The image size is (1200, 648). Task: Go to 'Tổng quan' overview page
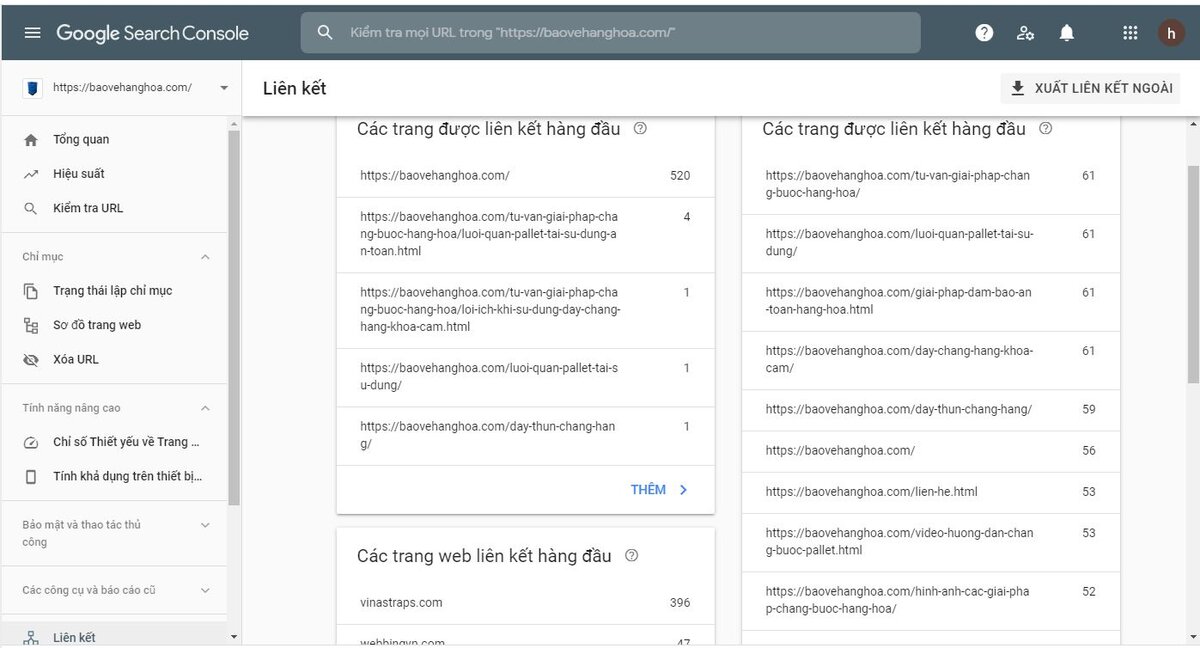(81, 140)
